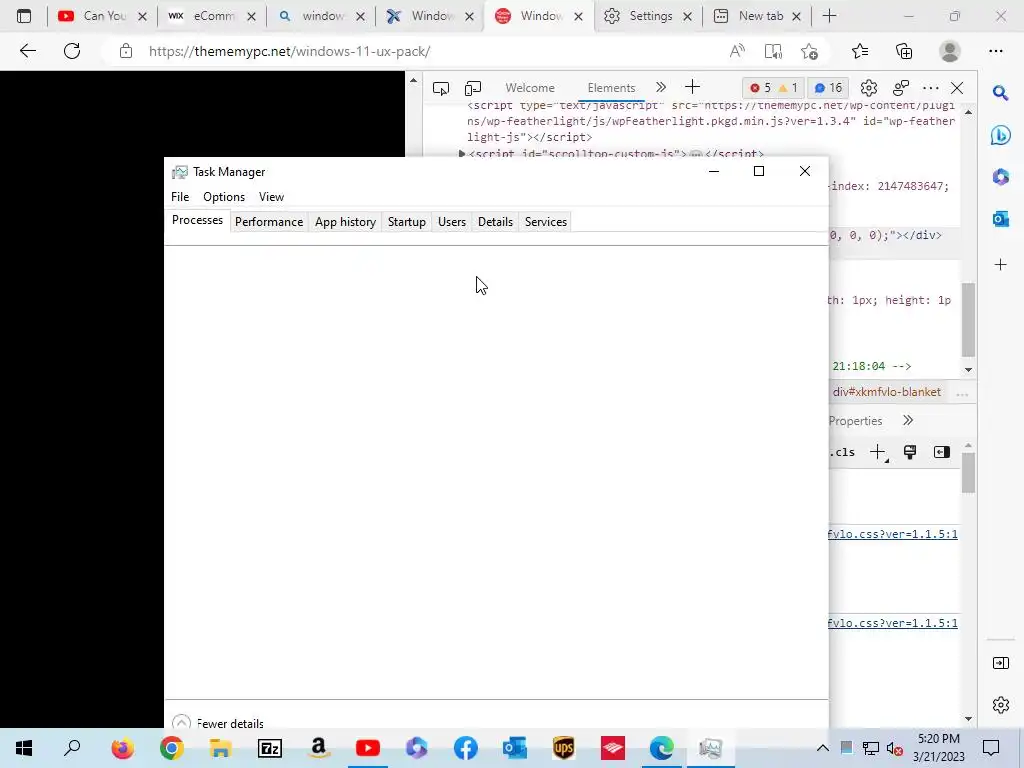Open first fvlo.css?ver=1.1.5:1 link
Screen dimensions: 1024x768
(x=892, y=534)
